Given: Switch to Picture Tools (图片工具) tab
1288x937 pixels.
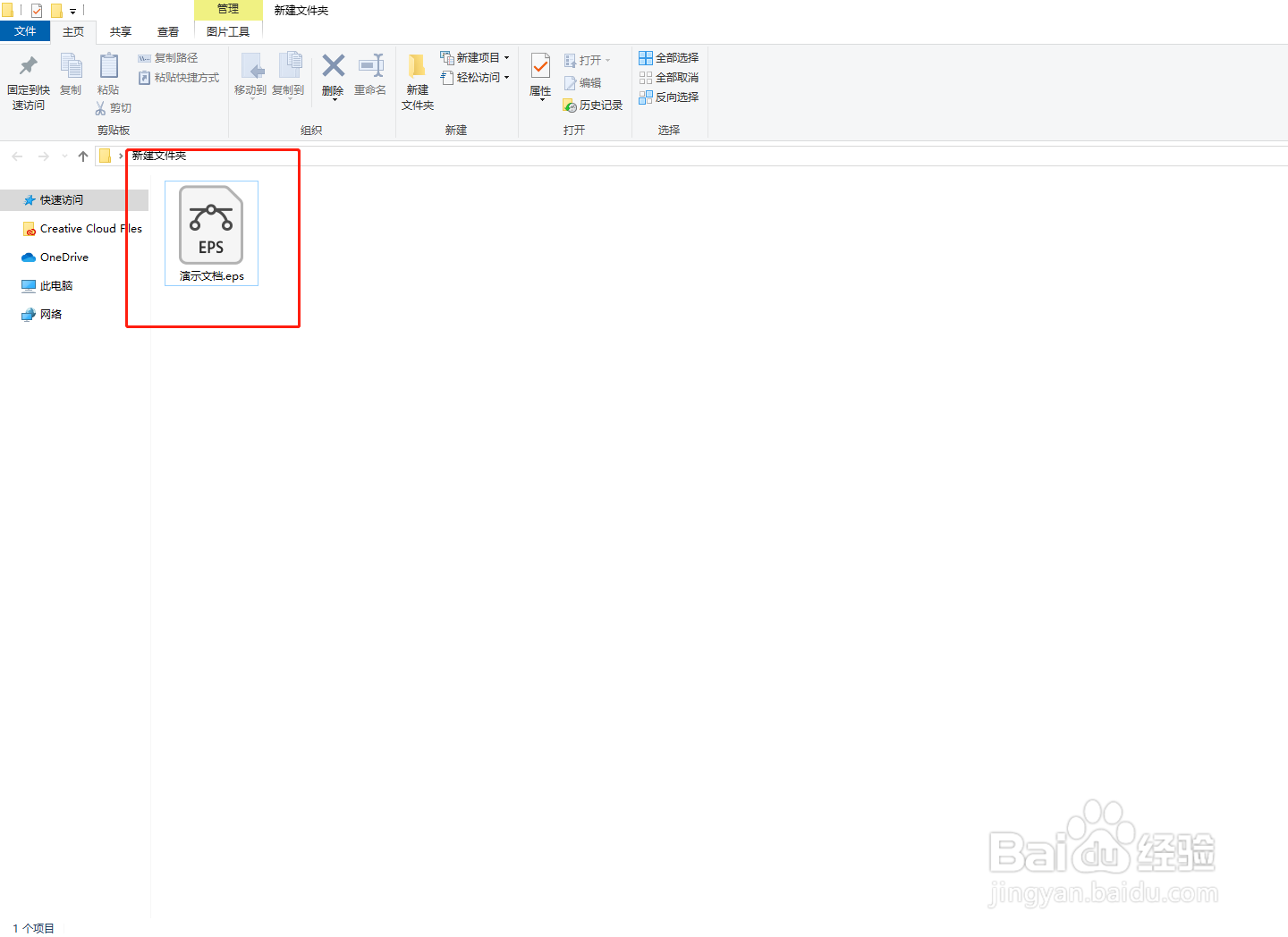Looking at the screenshot, I should pos(228,32).
